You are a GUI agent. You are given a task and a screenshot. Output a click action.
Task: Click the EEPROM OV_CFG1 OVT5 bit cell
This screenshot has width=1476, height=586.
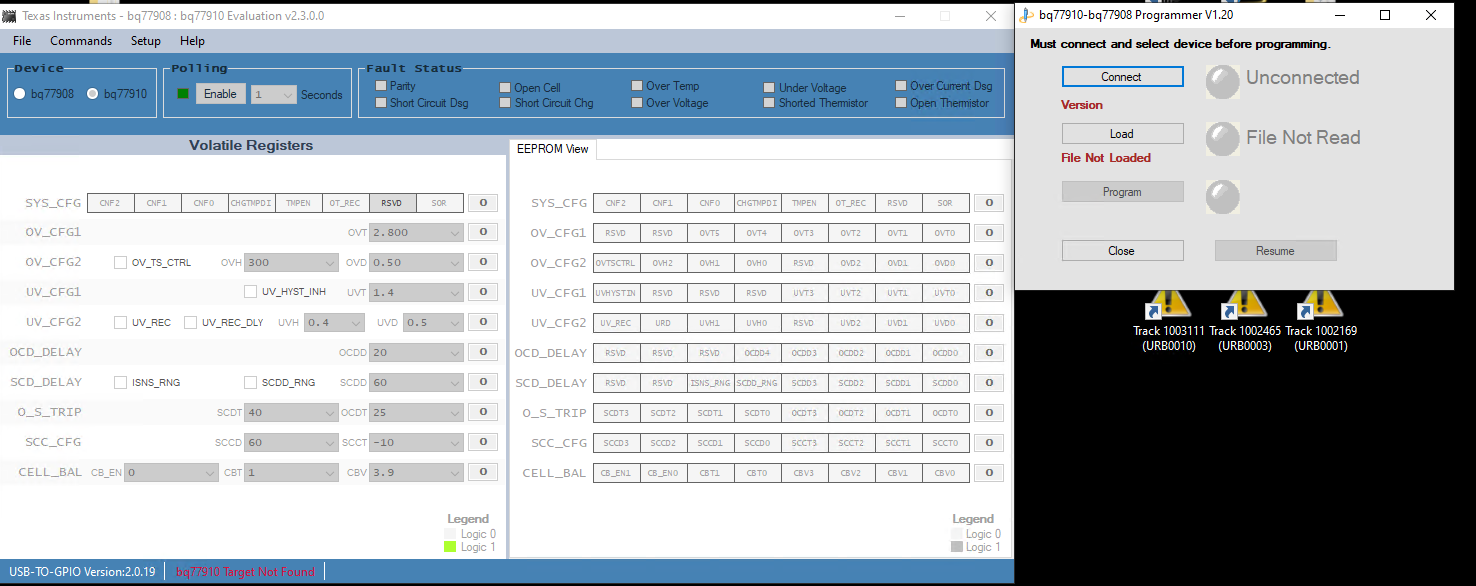point(709,233)
